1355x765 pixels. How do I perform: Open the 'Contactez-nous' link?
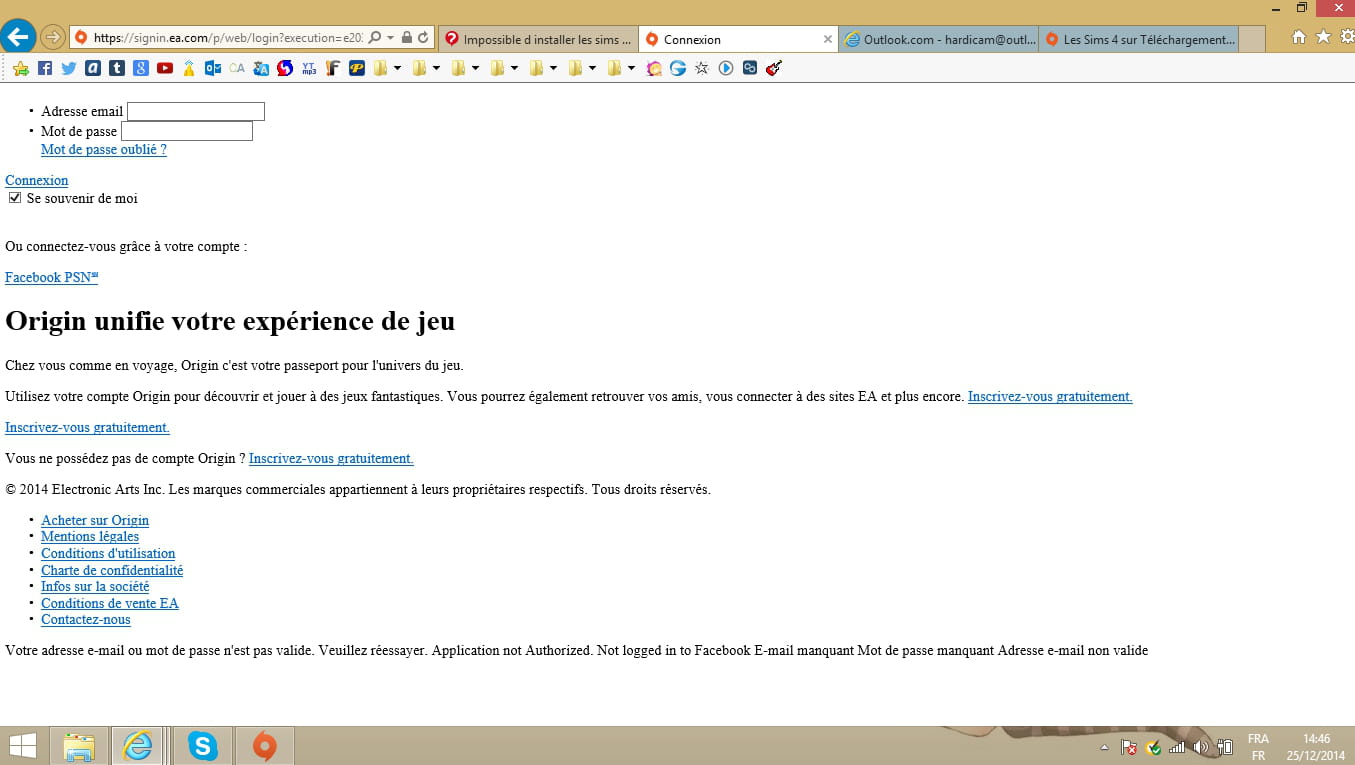[x=86, y=619]
